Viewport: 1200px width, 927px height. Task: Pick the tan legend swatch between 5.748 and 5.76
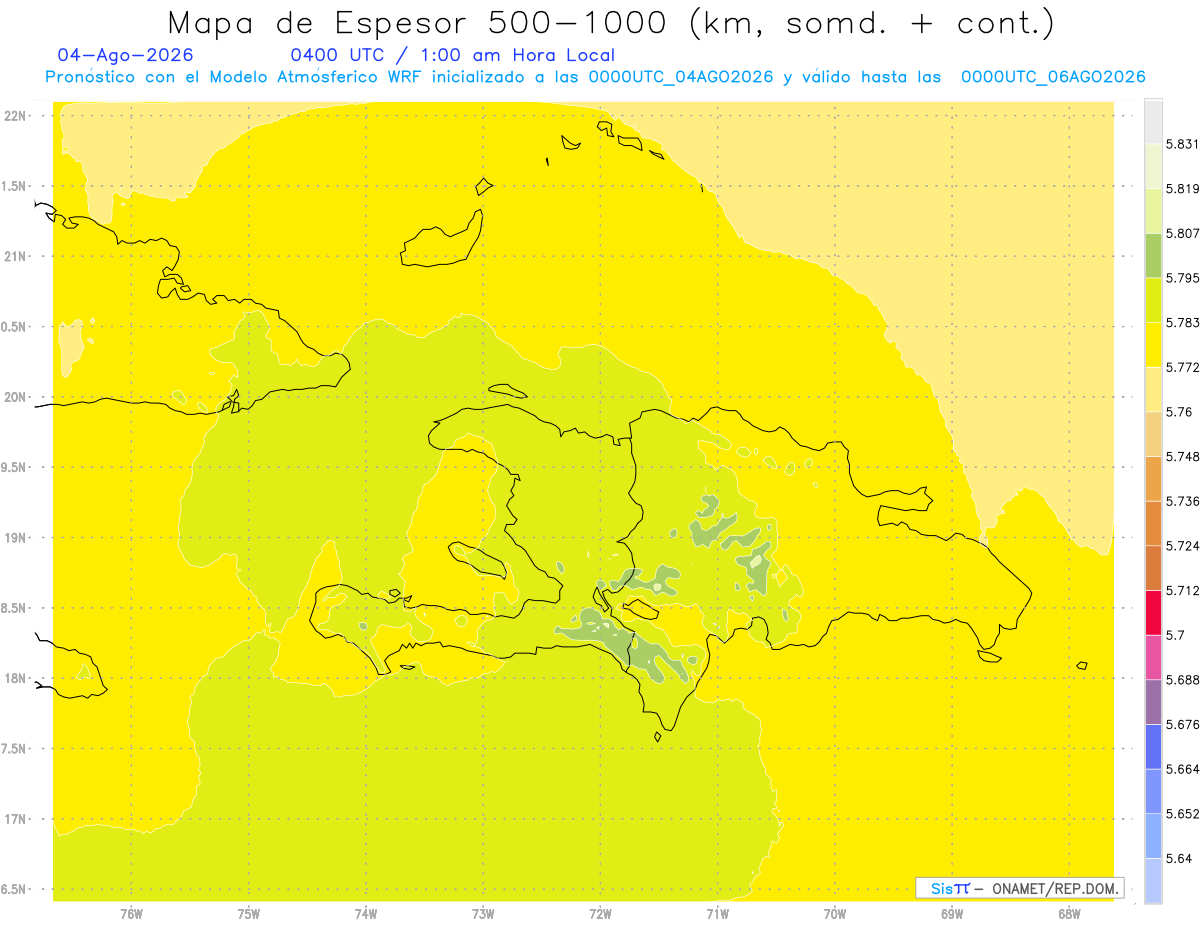click(x=1153, y=434)
